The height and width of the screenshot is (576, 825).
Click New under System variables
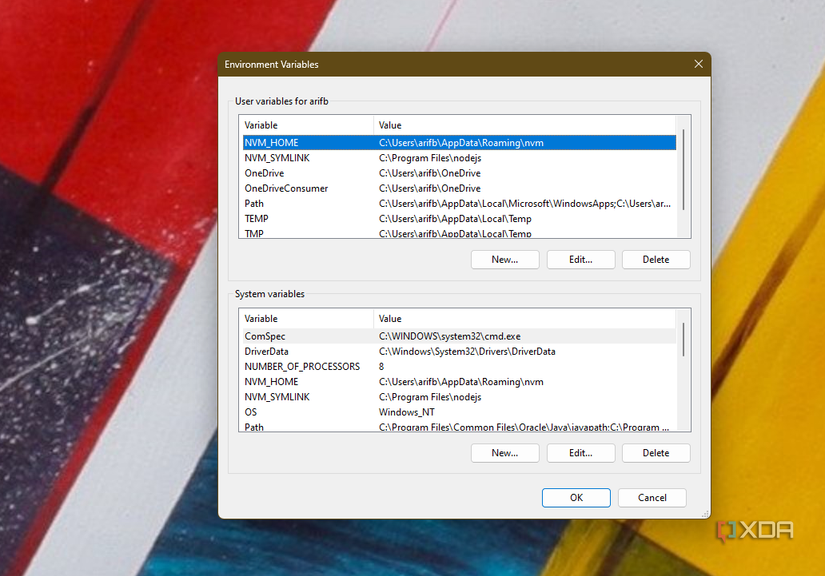tap(505, 453)
